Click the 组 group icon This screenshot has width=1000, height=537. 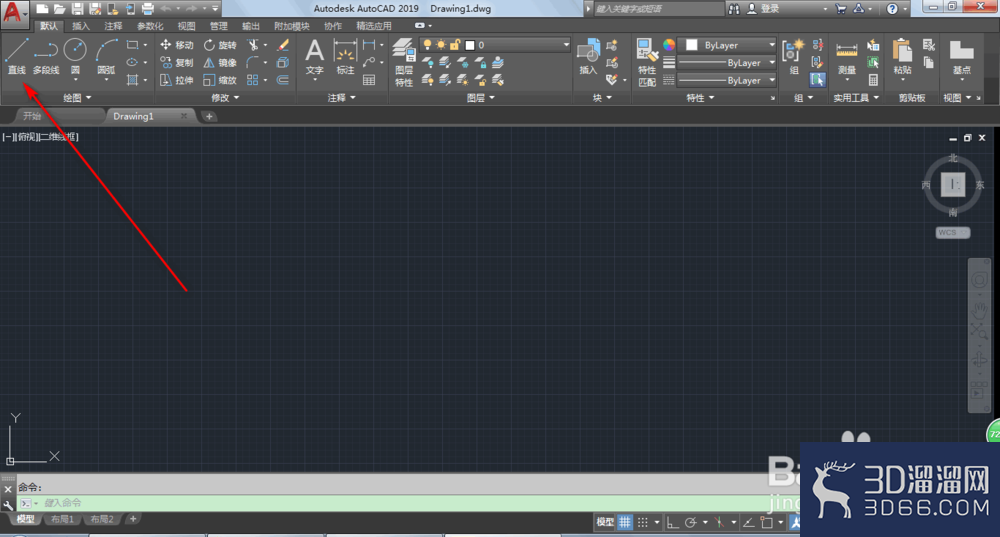tap(793, 56)
